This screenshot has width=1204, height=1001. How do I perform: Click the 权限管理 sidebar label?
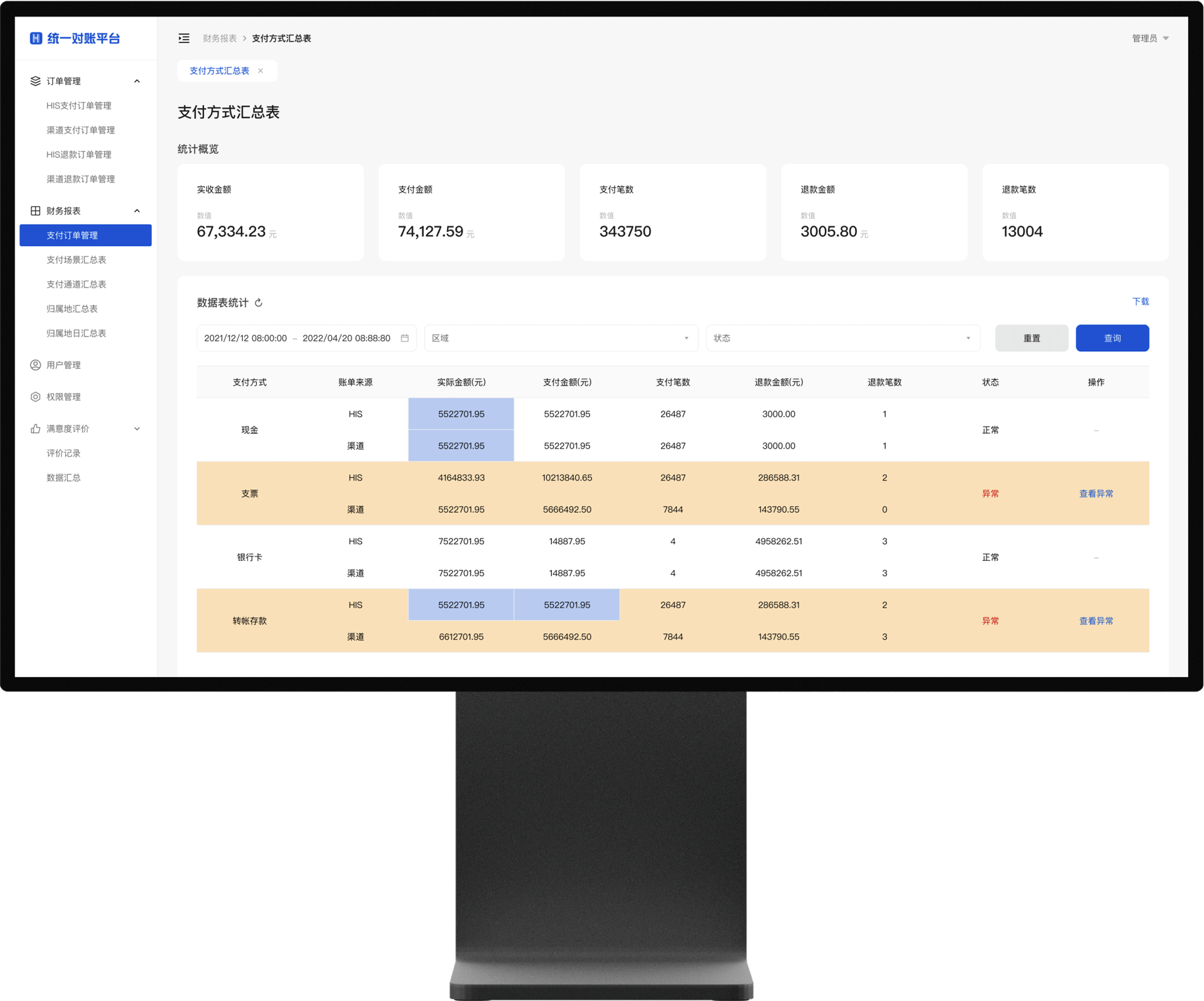pos(64,397)
